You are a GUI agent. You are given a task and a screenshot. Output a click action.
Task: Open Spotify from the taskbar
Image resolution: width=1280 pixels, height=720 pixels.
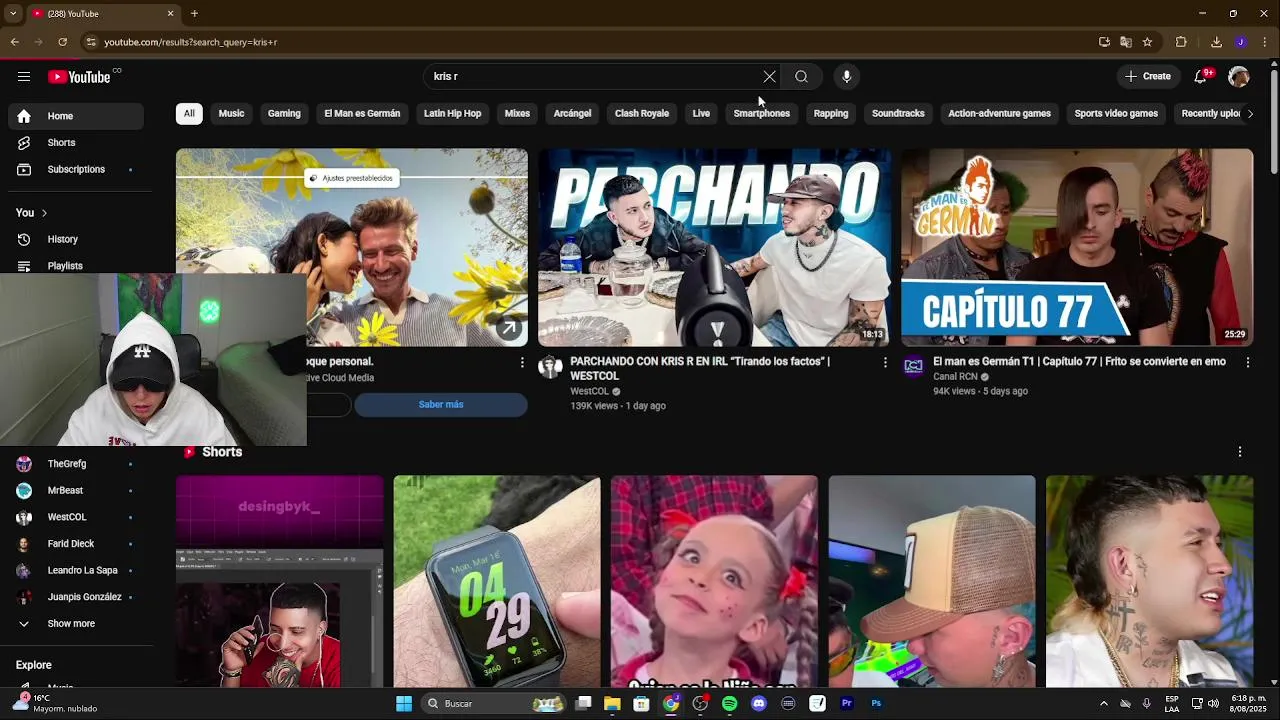point(729,704)
